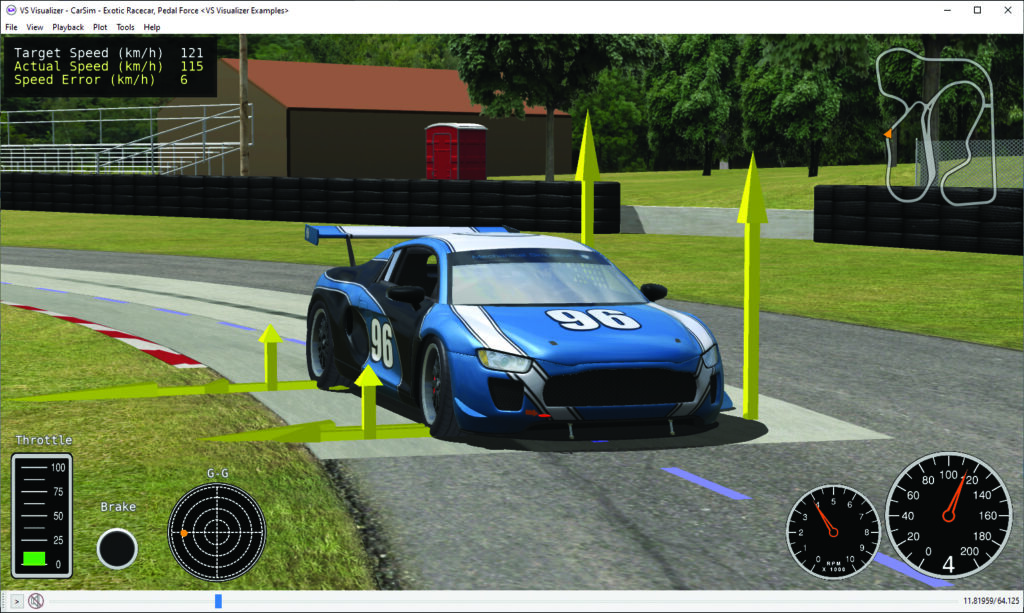Click the speedometer gauge
The height and width of the screenshot is (613, 1024).
coord(948,515)
